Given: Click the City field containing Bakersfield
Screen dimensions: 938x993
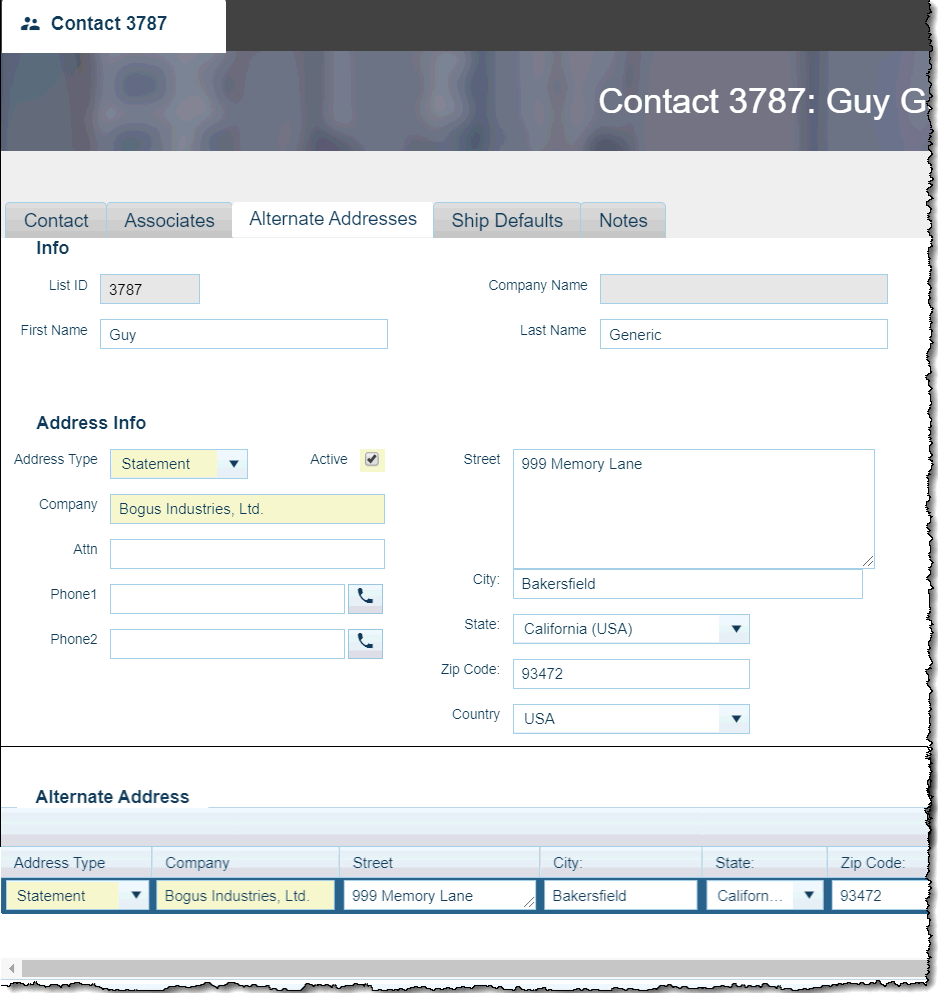Looking at the screenshot, I should 688,584.
